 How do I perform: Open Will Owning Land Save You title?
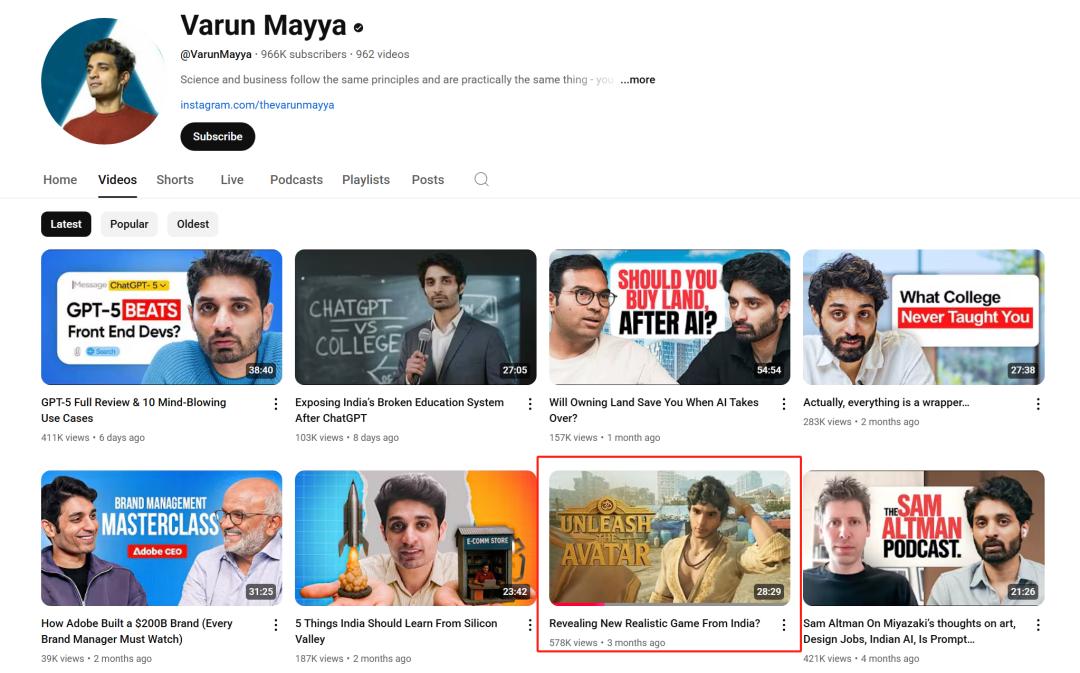(654, 410)
